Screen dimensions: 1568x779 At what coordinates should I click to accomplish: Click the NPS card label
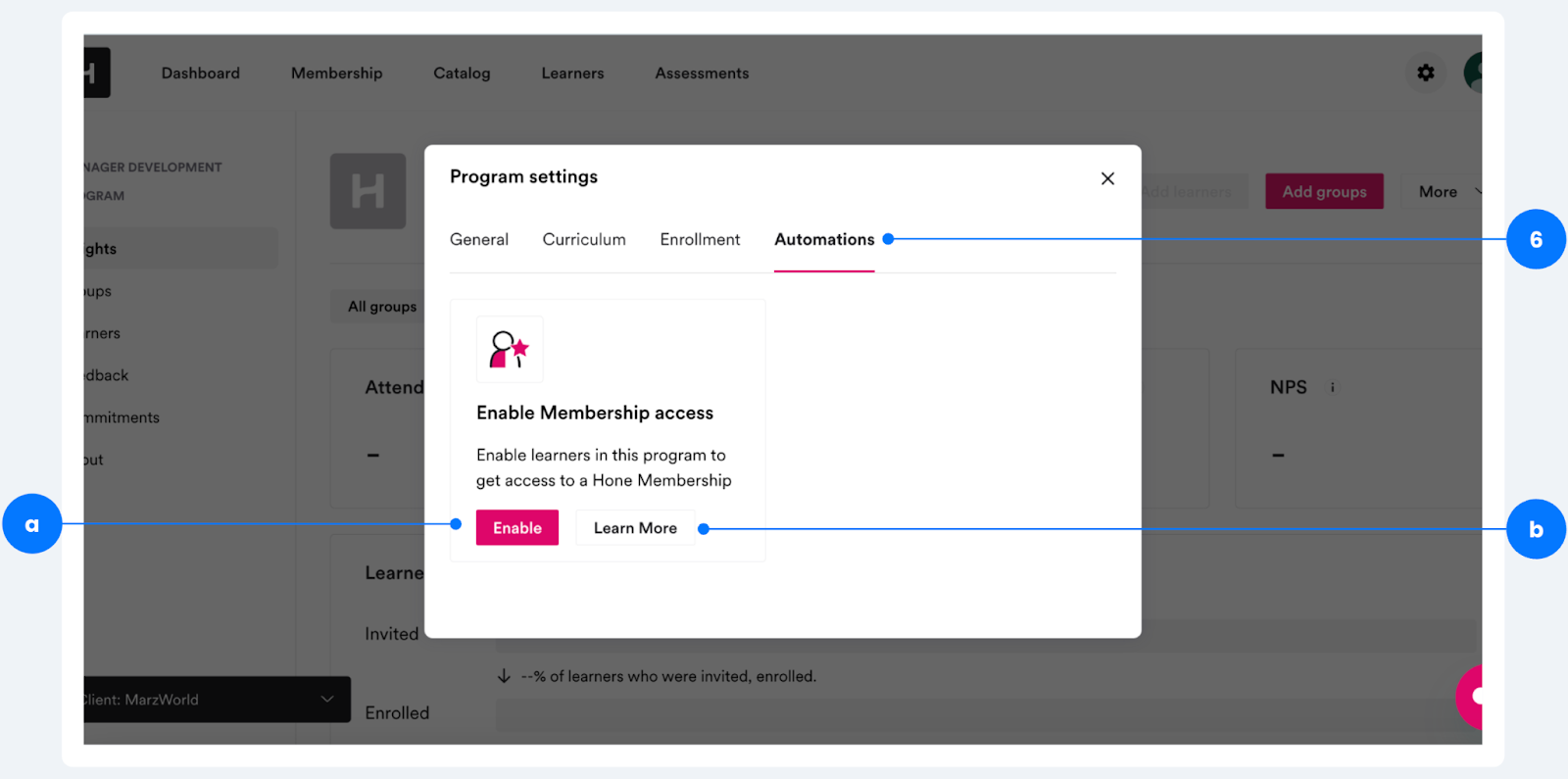(x=1288, y=387)
